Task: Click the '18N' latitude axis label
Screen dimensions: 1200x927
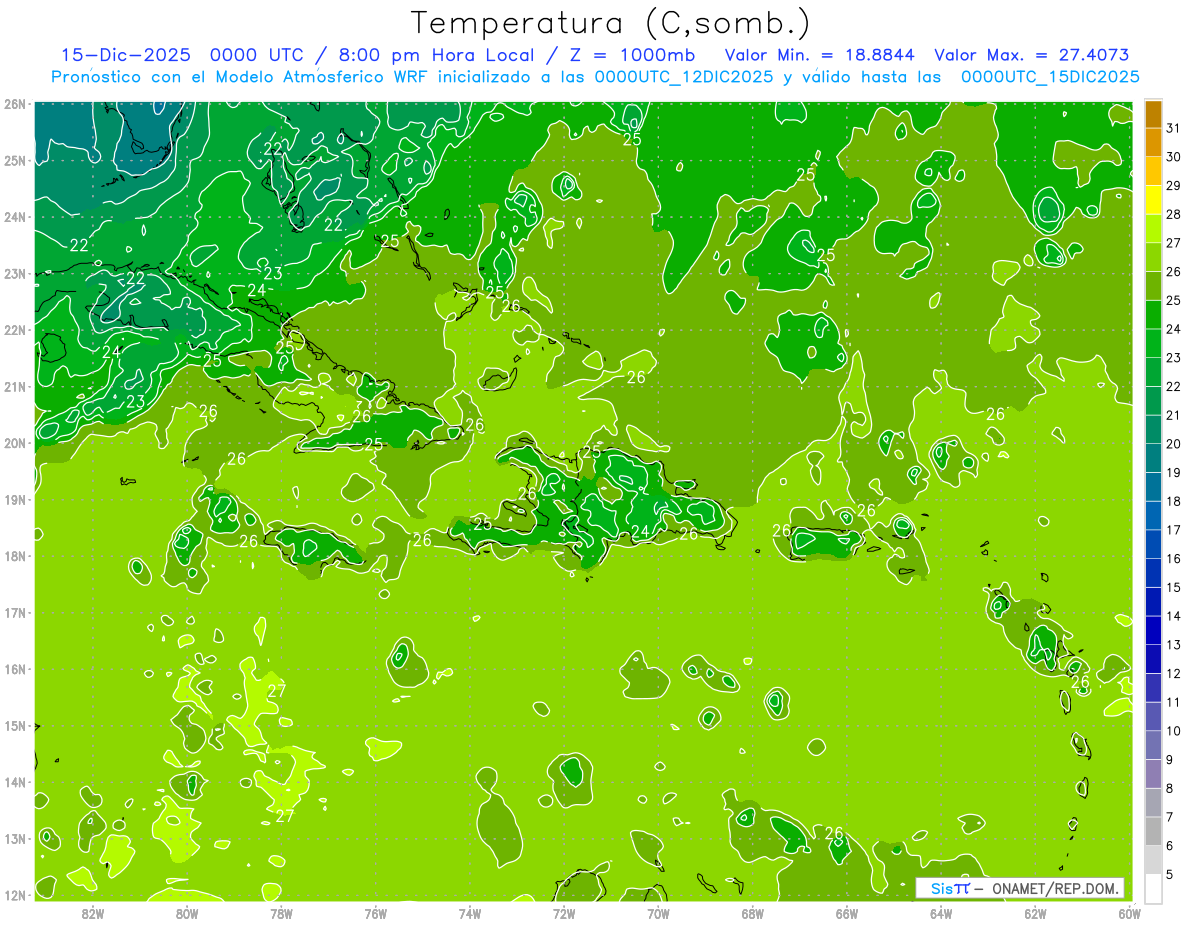Action: click(15, 556)
